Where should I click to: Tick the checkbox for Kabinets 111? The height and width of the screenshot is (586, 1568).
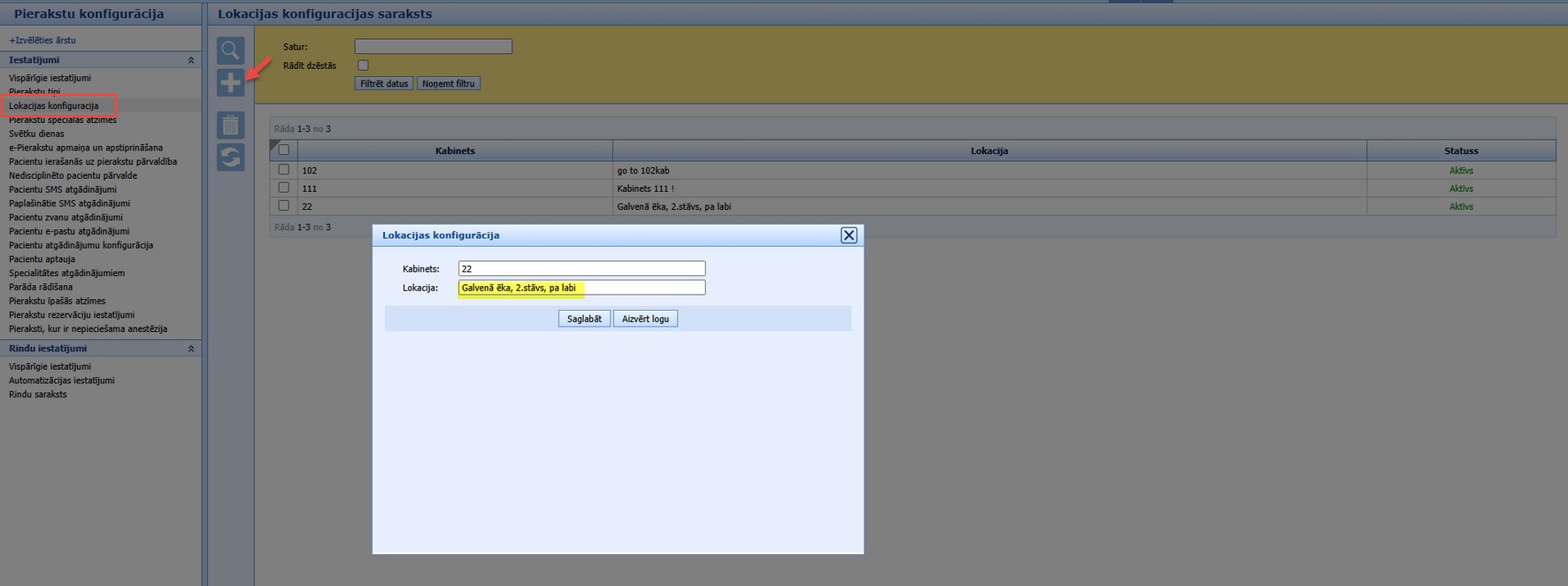click(284, 188)
